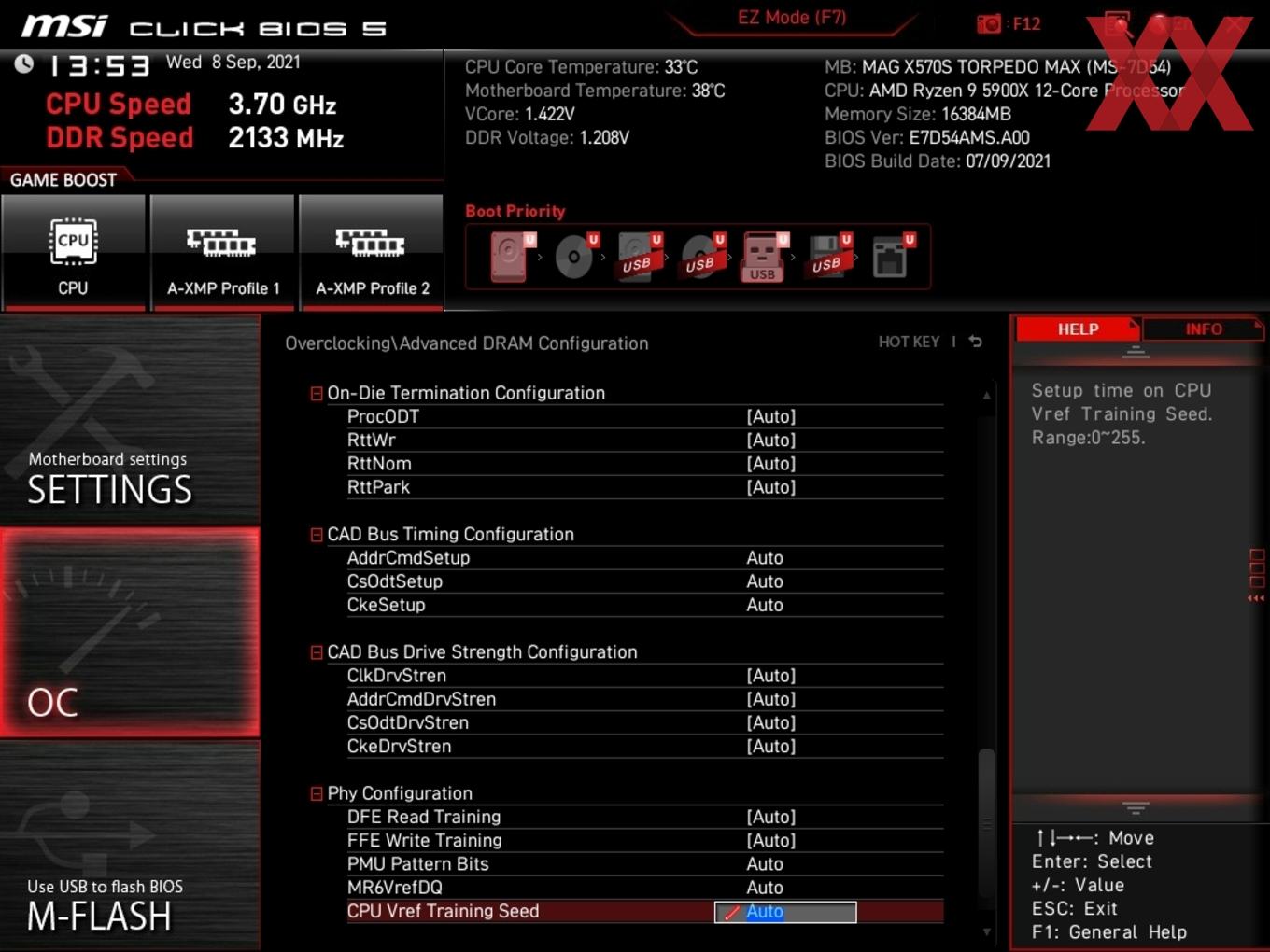
Task: Collapse CAD Bus Timing Configuration group
Action: (x=317, y=535)
